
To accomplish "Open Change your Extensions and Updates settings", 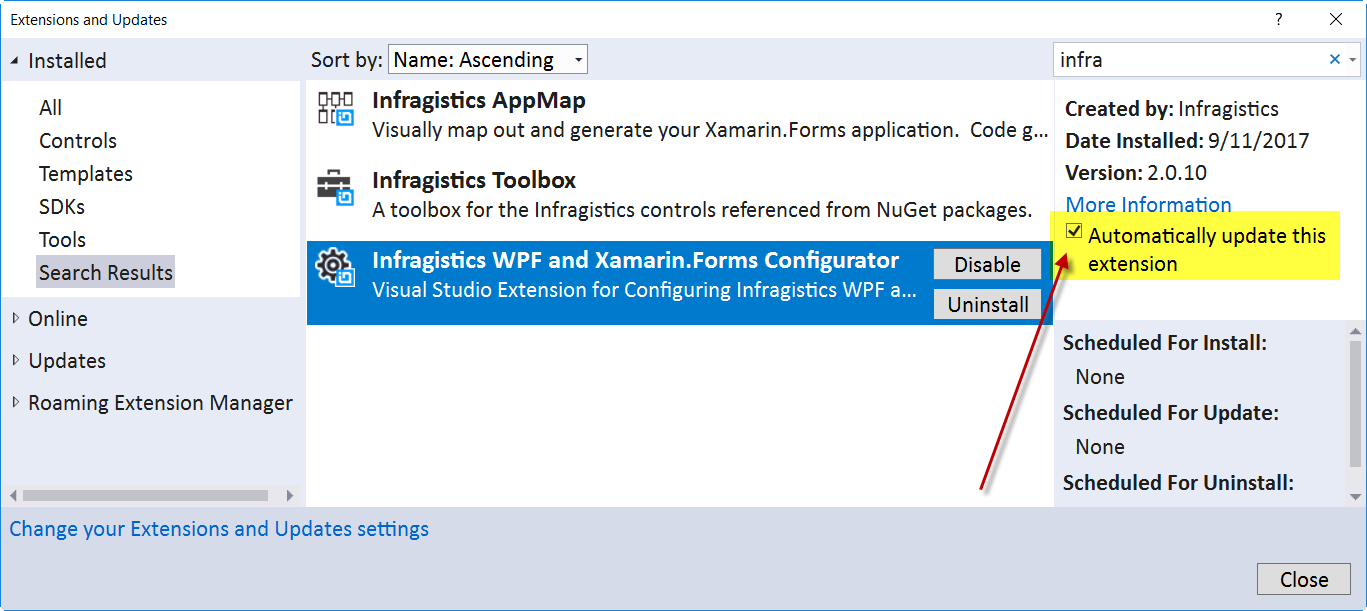I will point(219,529).
